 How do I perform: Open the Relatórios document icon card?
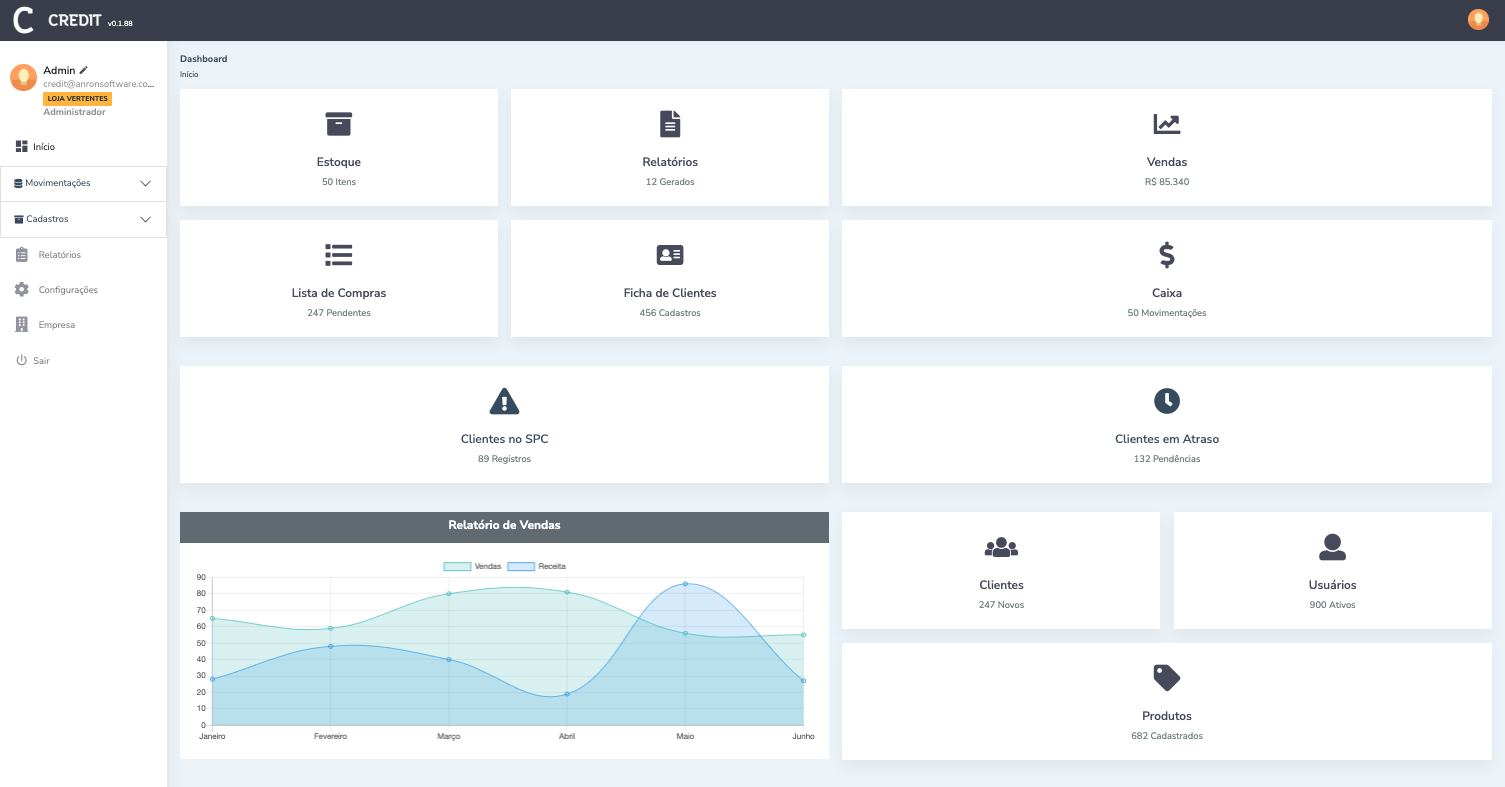[670, 124]
